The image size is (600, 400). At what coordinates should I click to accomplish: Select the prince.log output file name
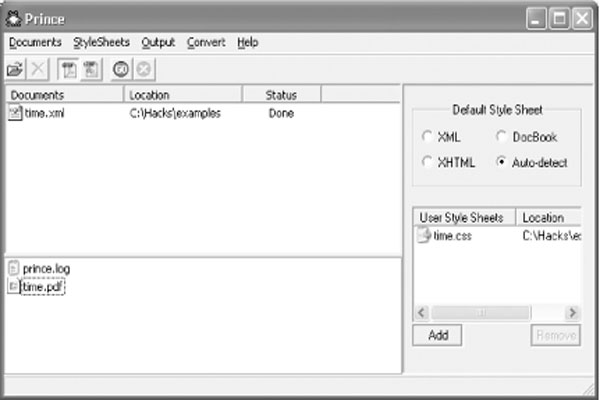point(46,269)
